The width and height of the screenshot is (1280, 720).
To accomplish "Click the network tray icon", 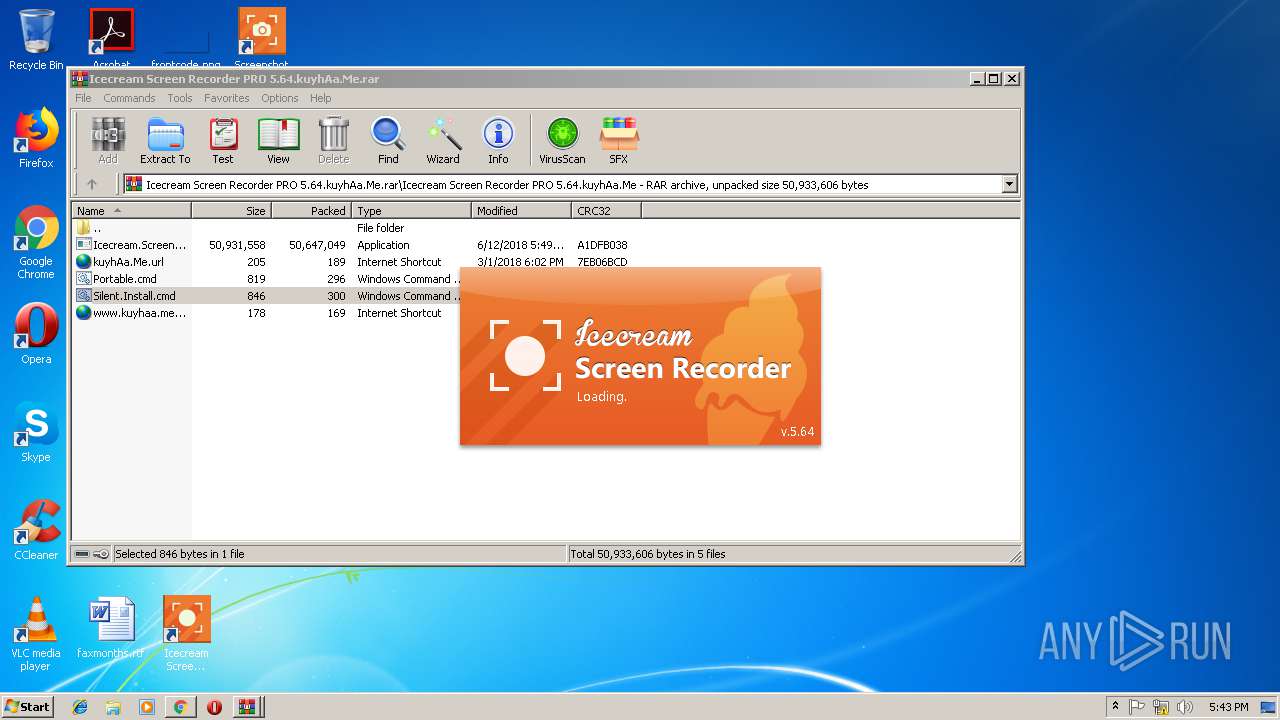I will (1161, 707).
